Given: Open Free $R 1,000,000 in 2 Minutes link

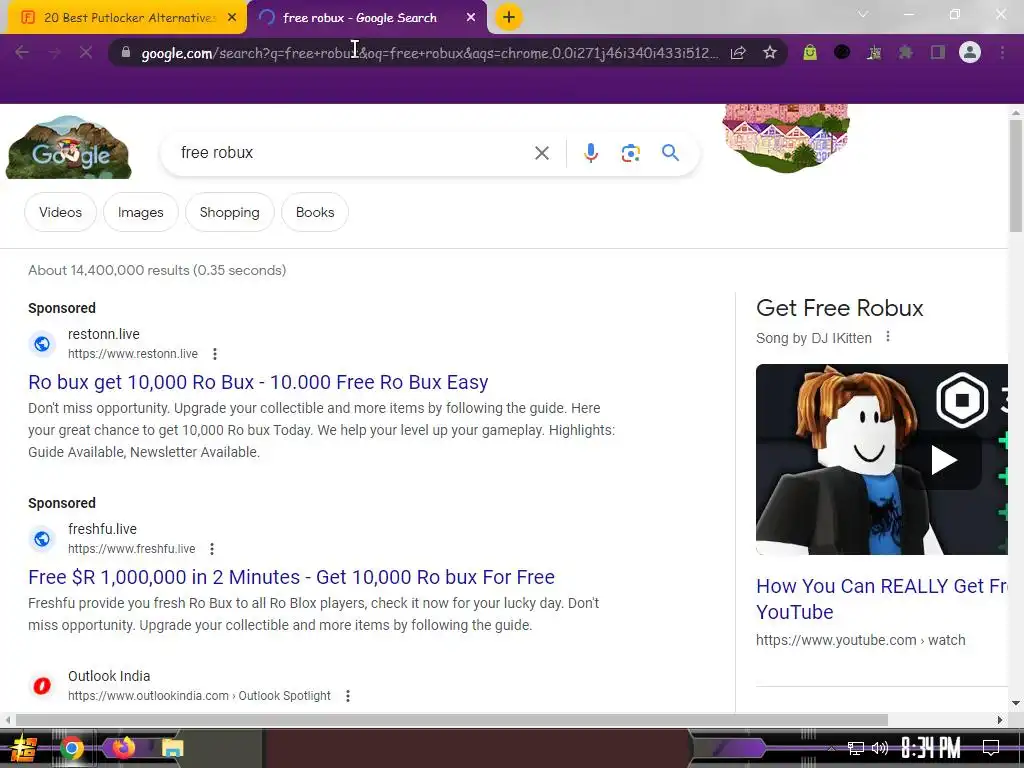Looking at the screenshot, I should point(291,577).
